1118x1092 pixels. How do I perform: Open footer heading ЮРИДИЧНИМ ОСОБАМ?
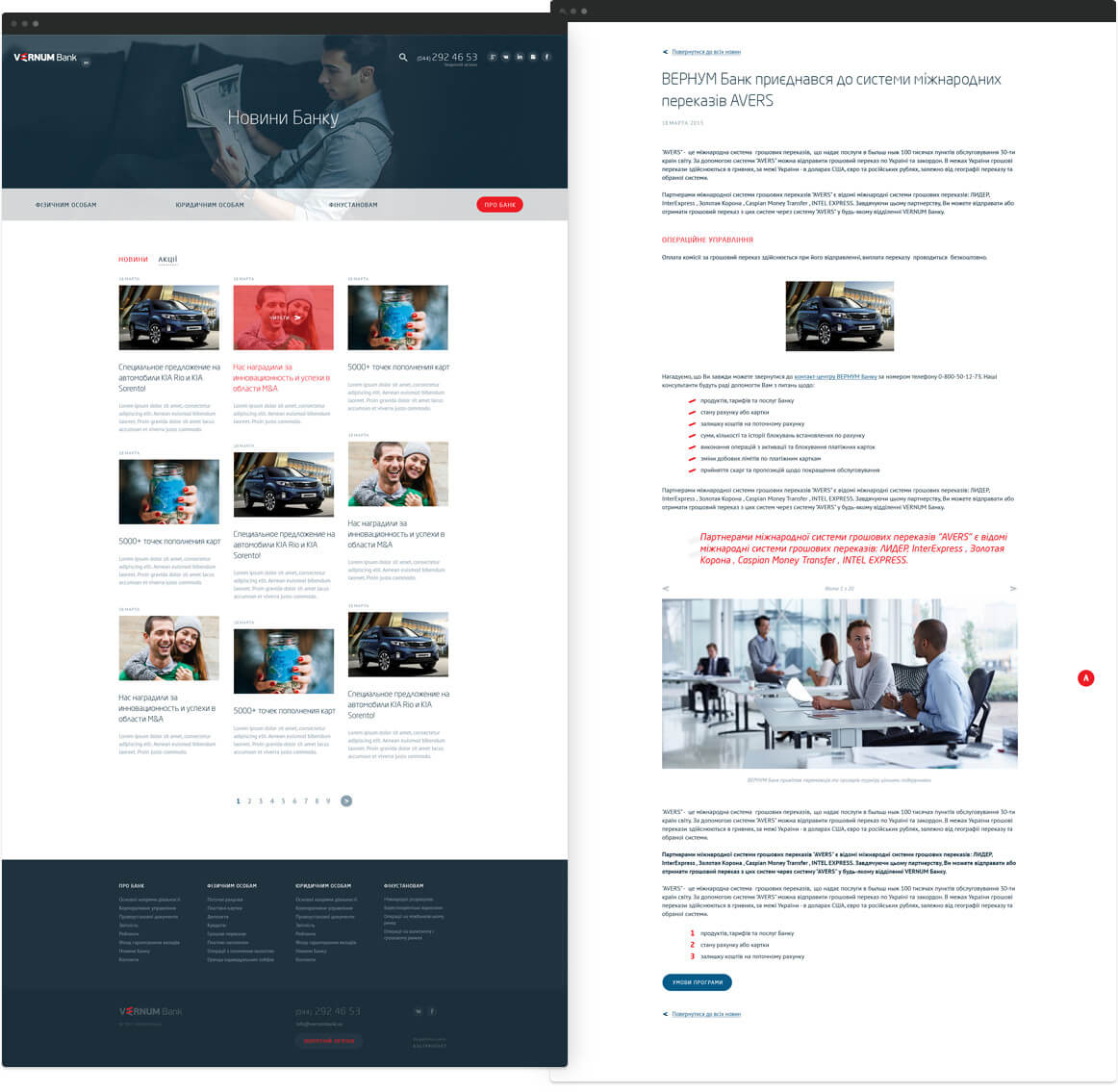click(x=323, y=886)
